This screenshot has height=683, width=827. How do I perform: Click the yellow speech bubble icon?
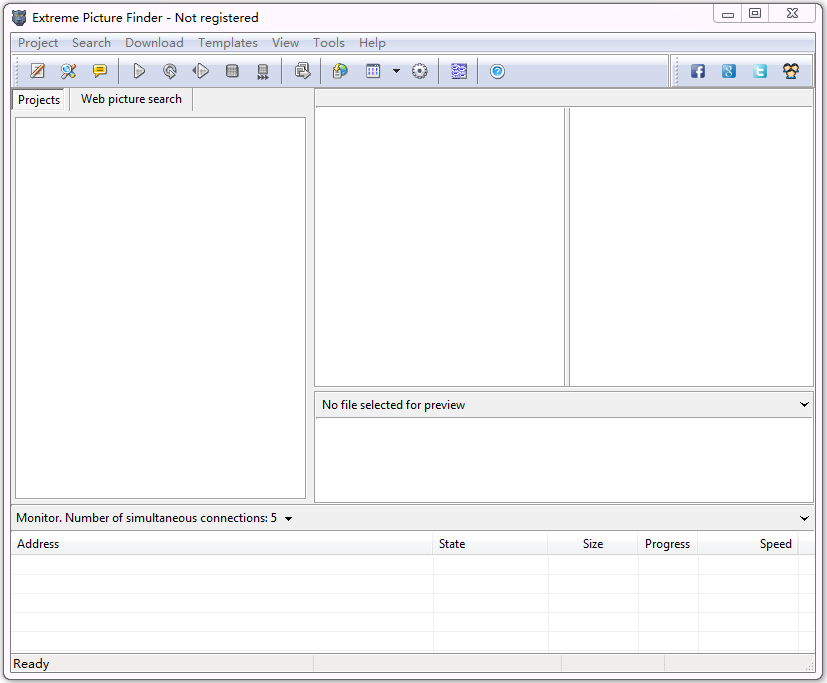99,71
